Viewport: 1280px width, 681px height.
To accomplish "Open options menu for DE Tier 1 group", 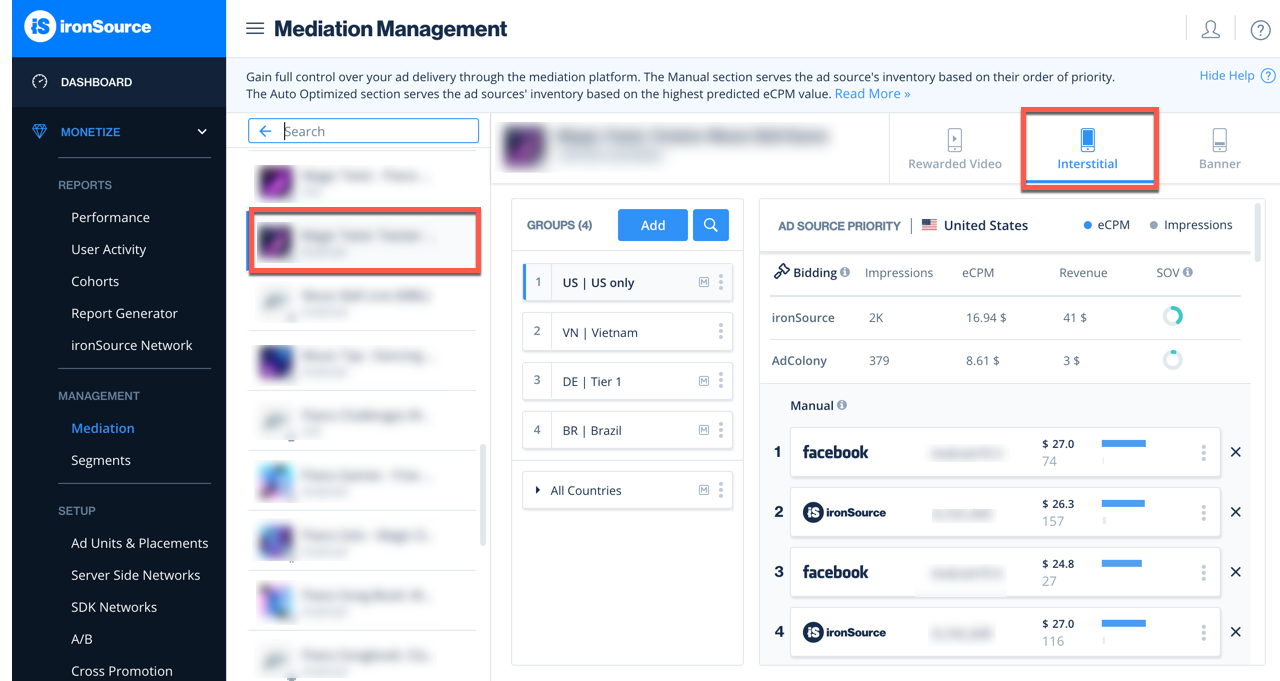I will tap(720, 381).
